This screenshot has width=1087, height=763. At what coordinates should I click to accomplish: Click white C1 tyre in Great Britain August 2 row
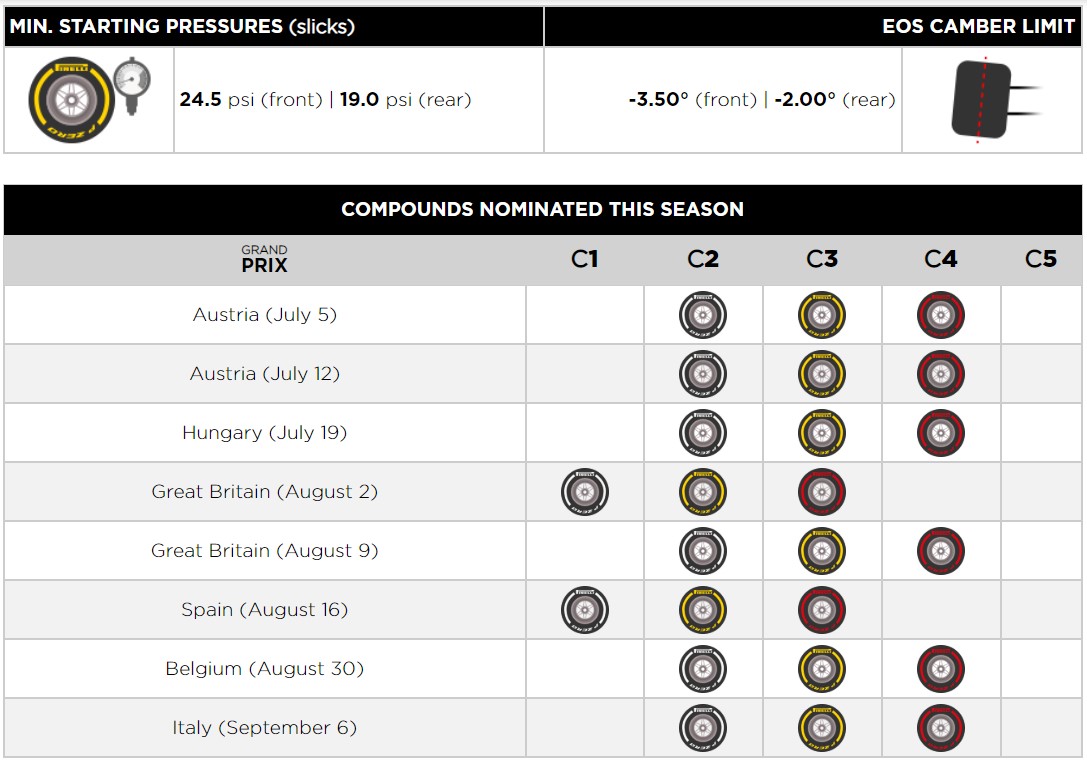584,492
